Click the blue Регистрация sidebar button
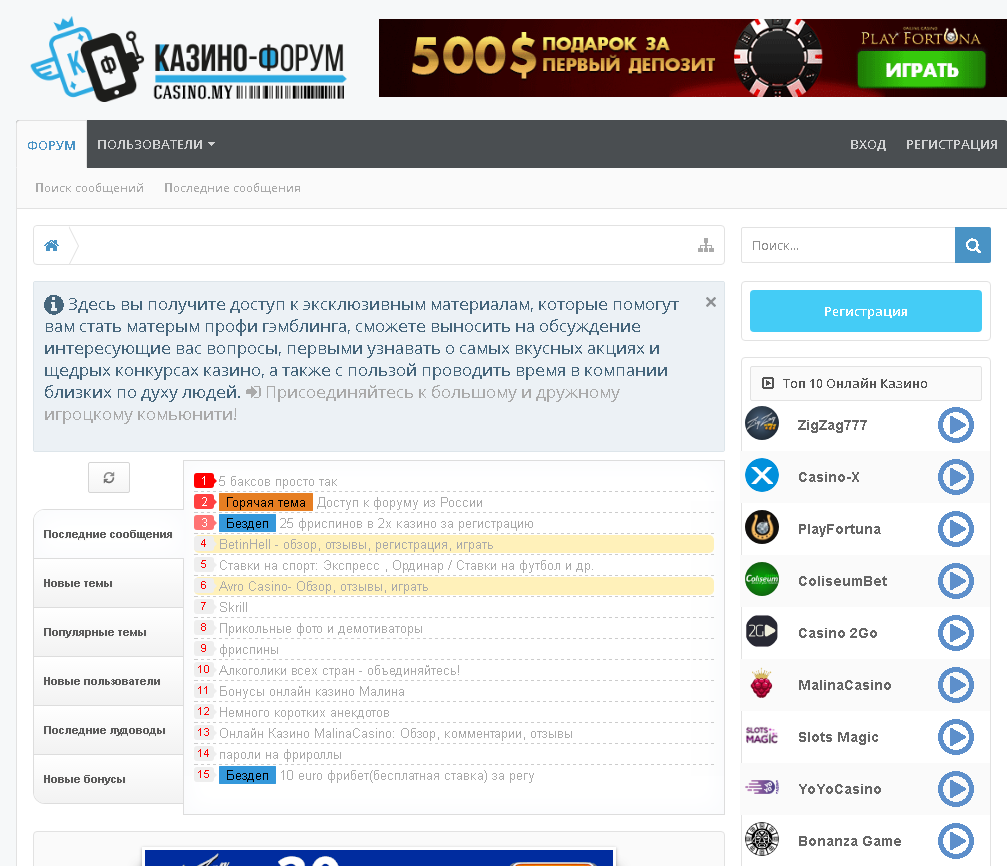Screen dimensions: 1007x866 [866, 311]
